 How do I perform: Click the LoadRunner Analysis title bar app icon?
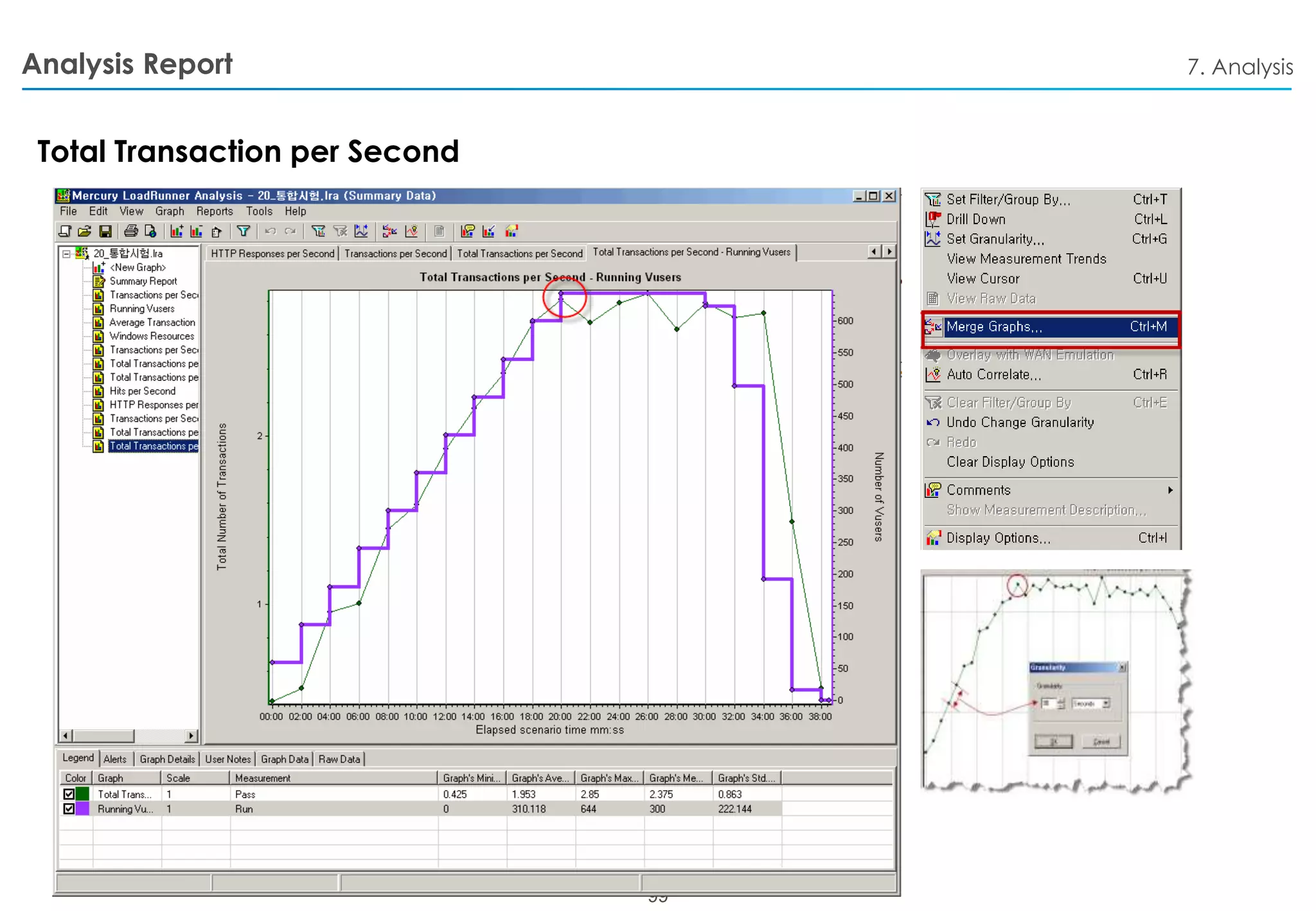click(63, 196)
